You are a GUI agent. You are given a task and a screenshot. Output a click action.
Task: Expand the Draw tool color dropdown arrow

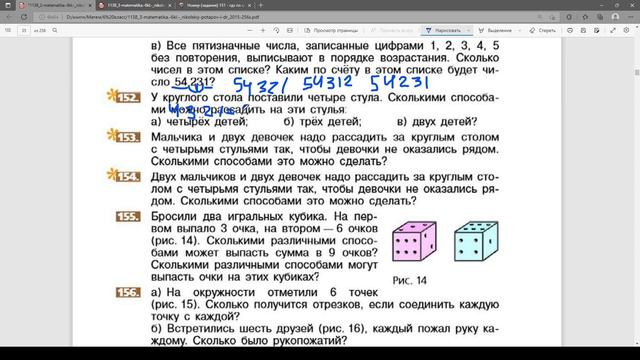point(469,30)
